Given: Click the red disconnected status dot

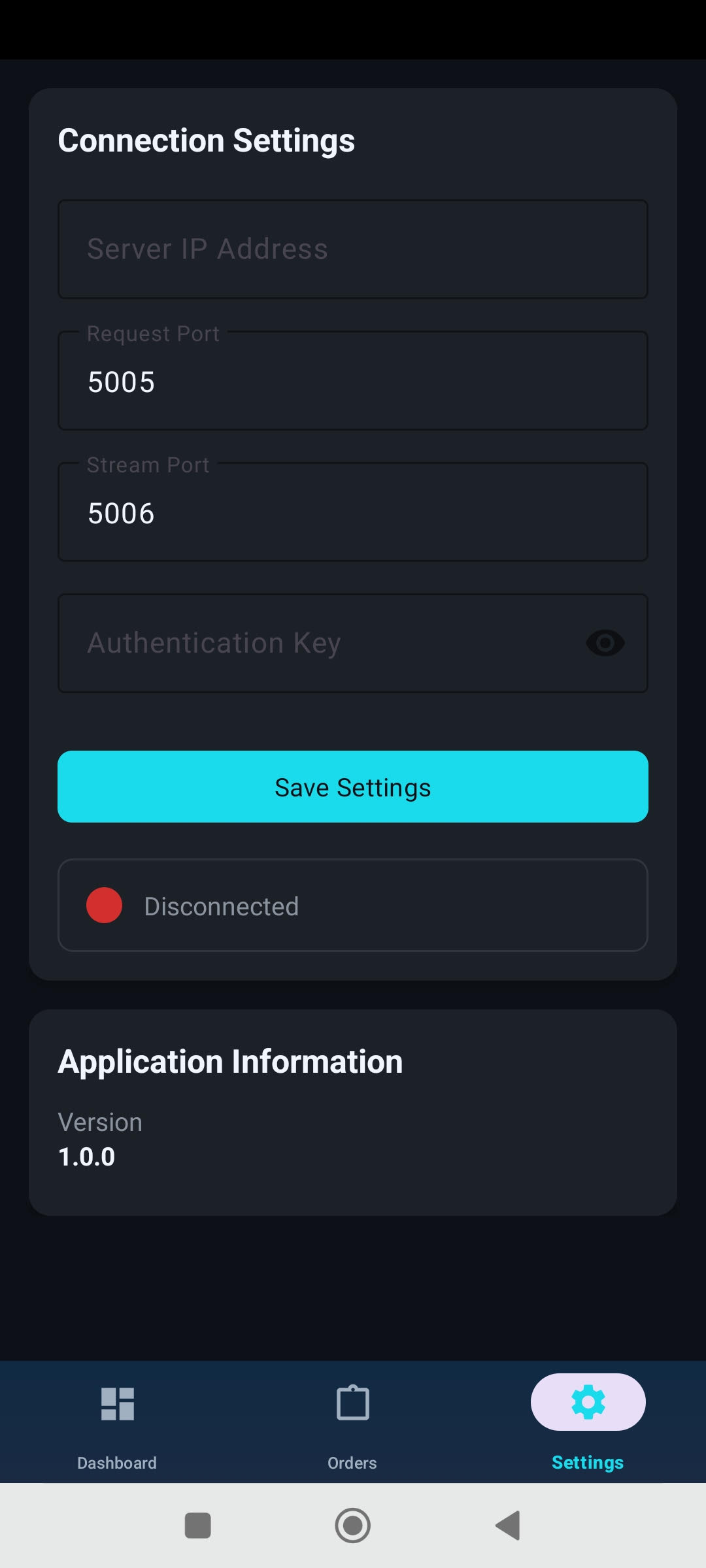Looking at the screenshot, I should 105,906.
